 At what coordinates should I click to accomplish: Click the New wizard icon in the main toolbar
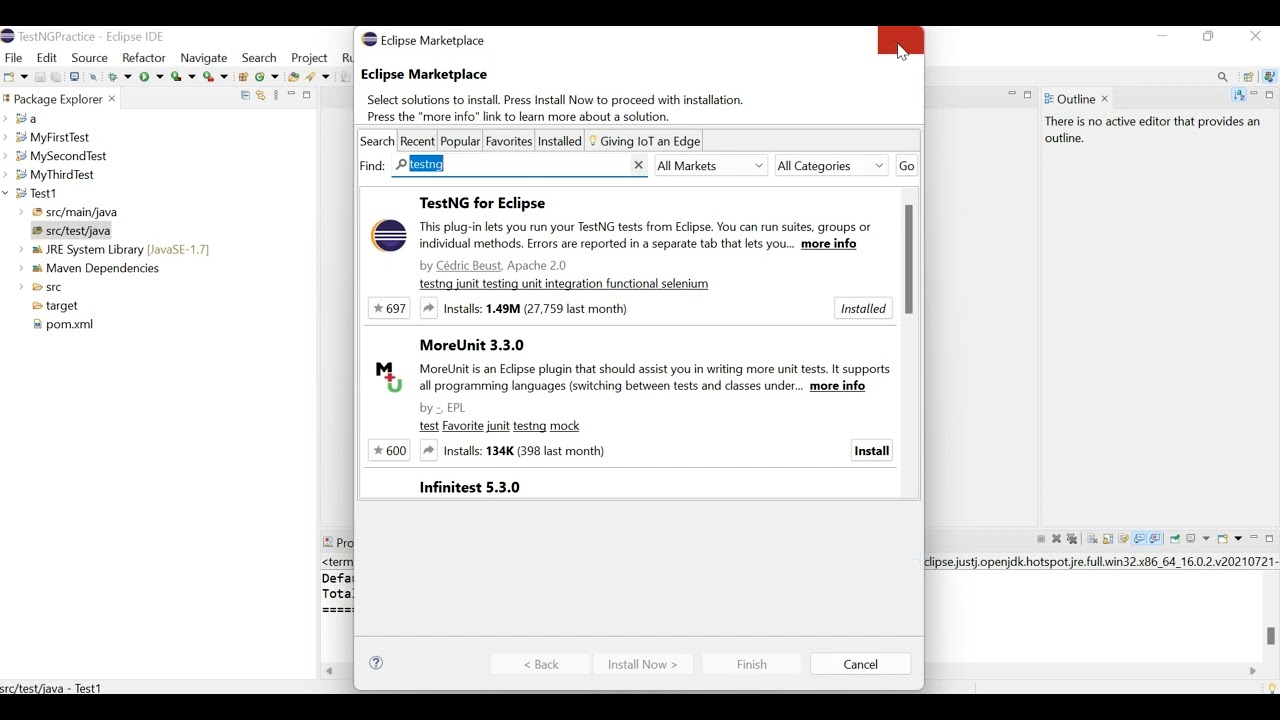8,77
